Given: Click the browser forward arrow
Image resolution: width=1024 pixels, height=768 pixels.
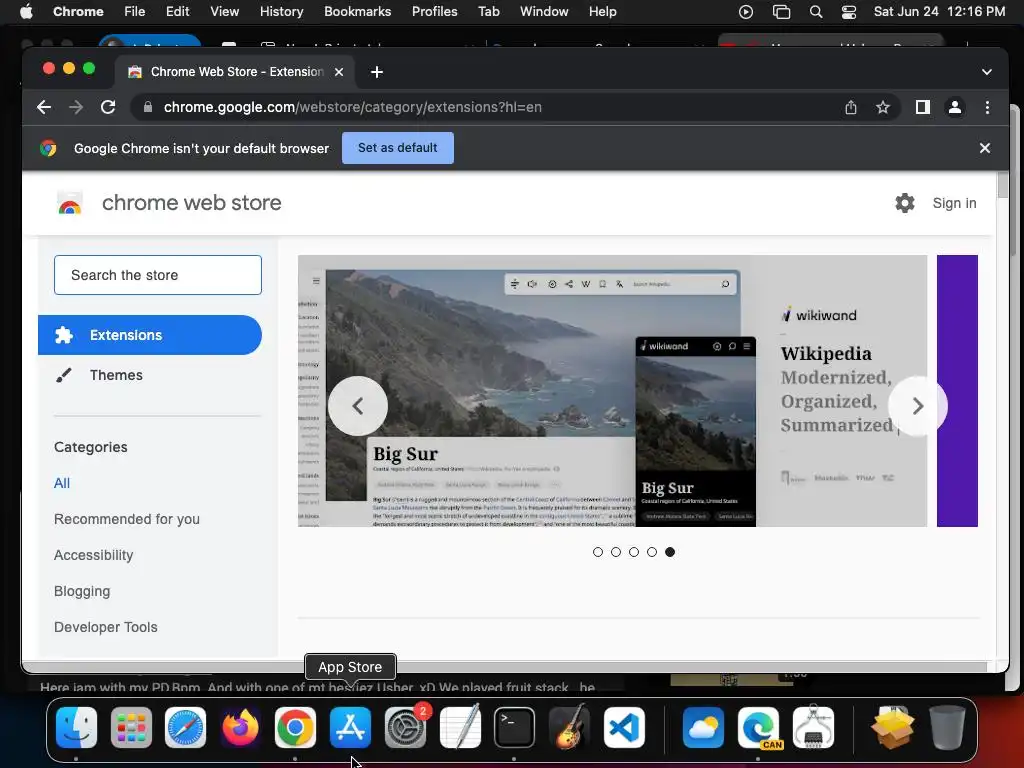Looking at the screenshot, I should [76, 107].
